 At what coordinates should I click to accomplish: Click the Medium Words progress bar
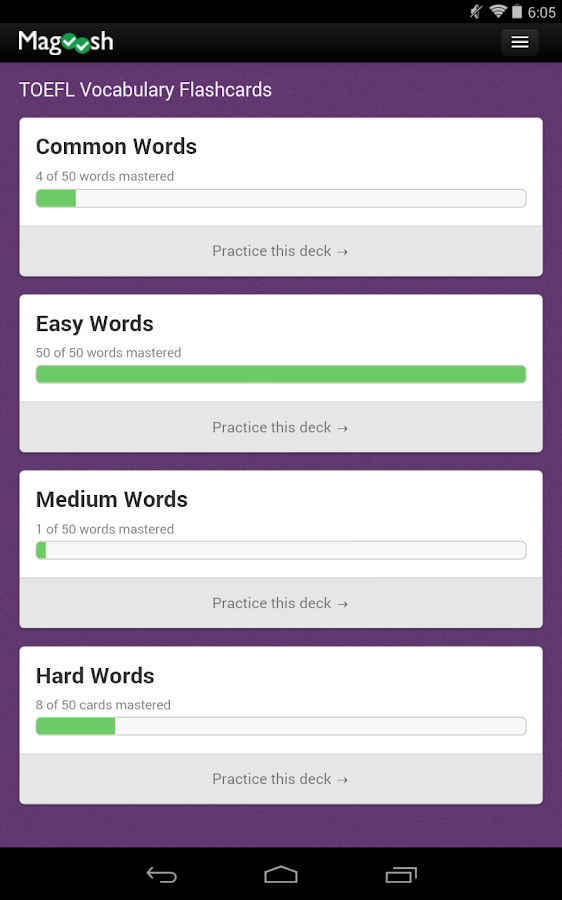(281, 550)
